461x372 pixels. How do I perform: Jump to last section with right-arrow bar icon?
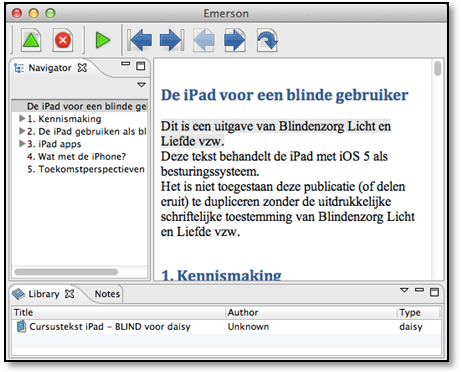pos(172,40)
